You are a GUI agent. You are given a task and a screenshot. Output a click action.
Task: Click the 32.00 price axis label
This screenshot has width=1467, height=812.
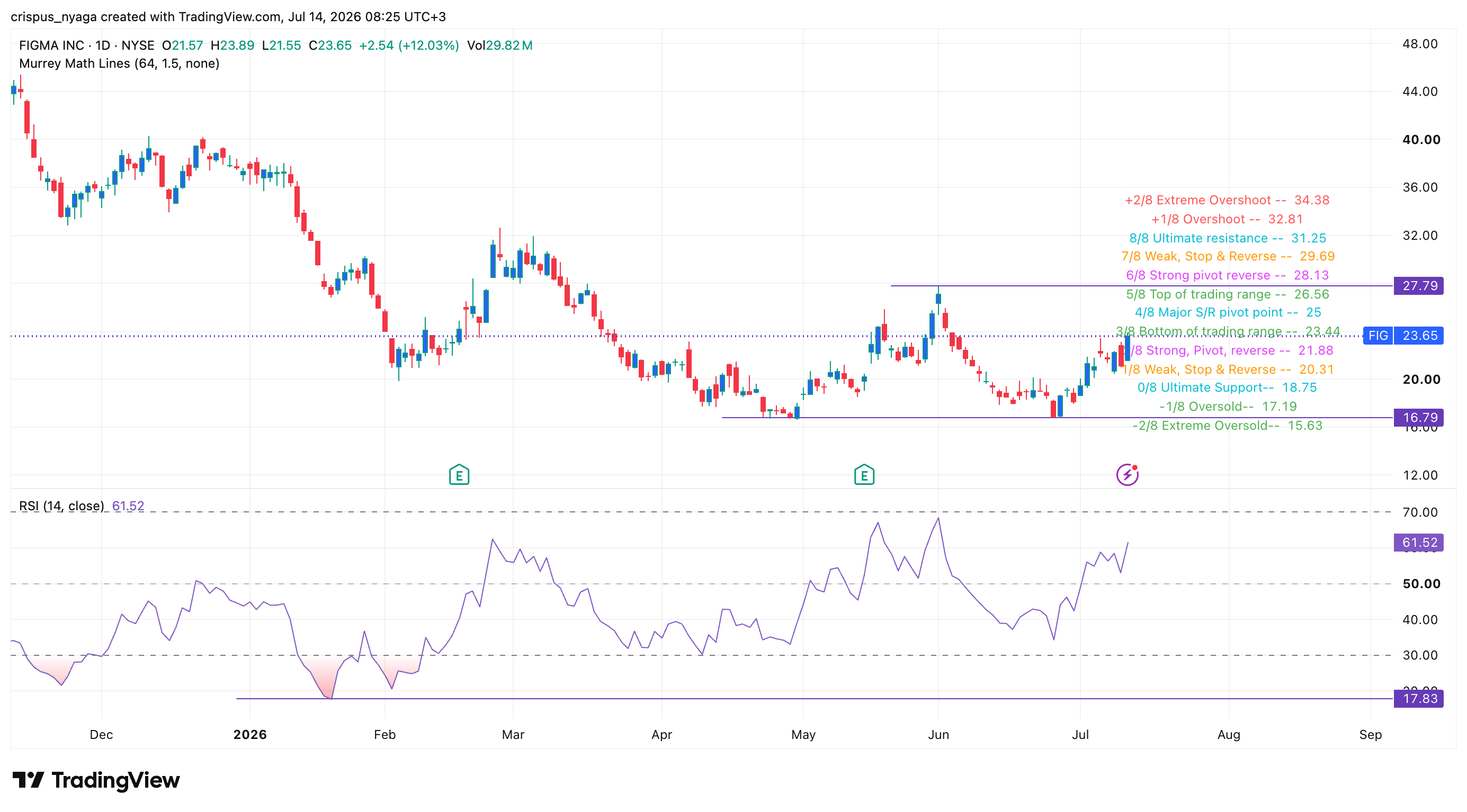point(1420,236)
